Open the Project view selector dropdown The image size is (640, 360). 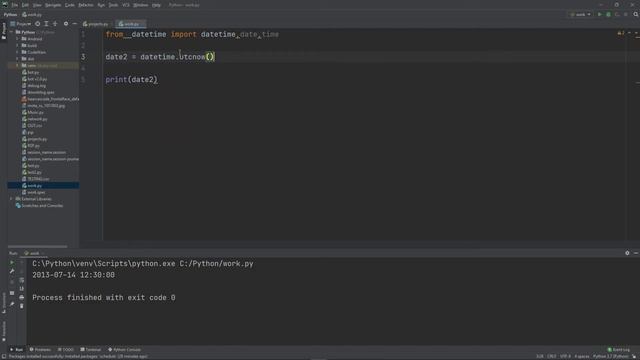click(x=21, y=24)
